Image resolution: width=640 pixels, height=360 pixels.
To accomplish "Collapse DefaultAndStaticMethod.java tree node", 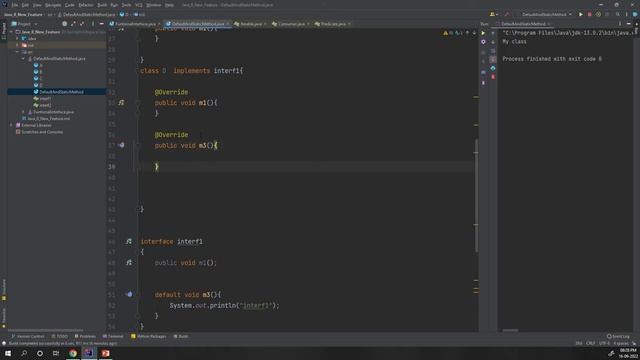I will coord(23,59).
